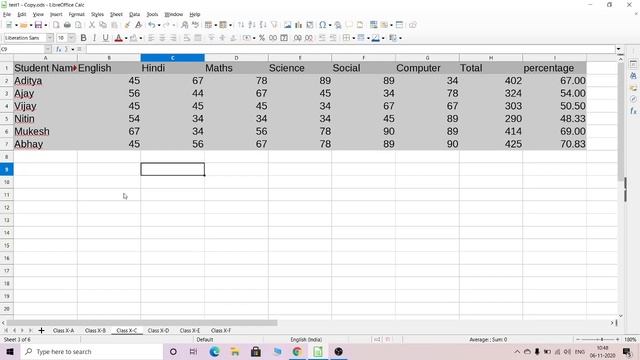Open the Font size dropdown
This screenshot has width=640, height=360.
coord(71,38)
